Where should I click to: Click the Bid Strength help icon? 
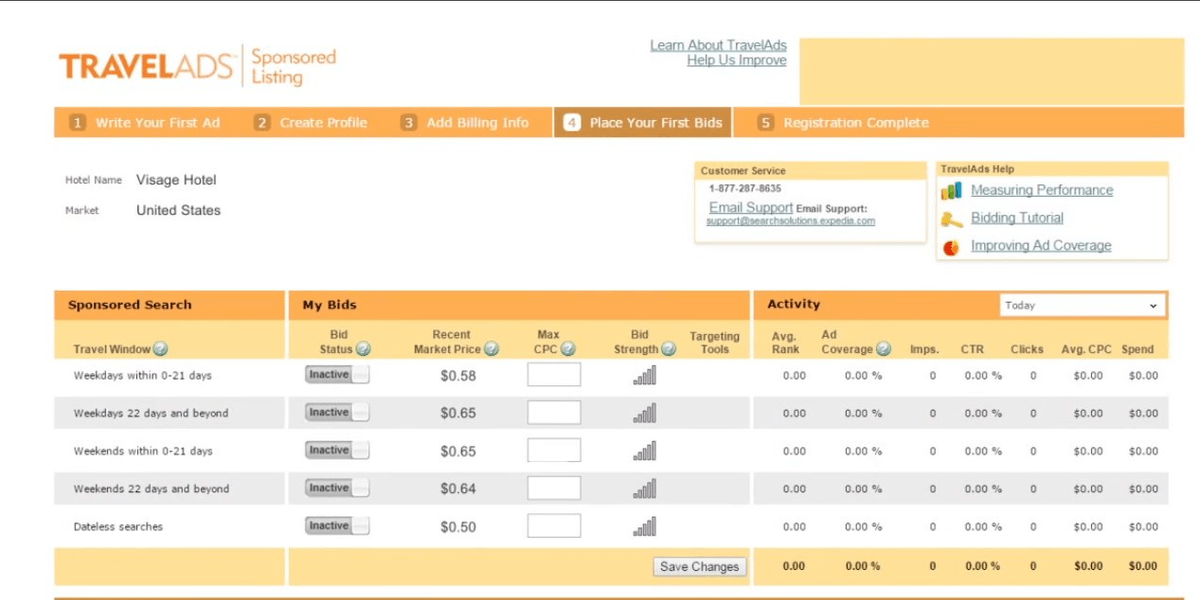(x=668, y=349)
